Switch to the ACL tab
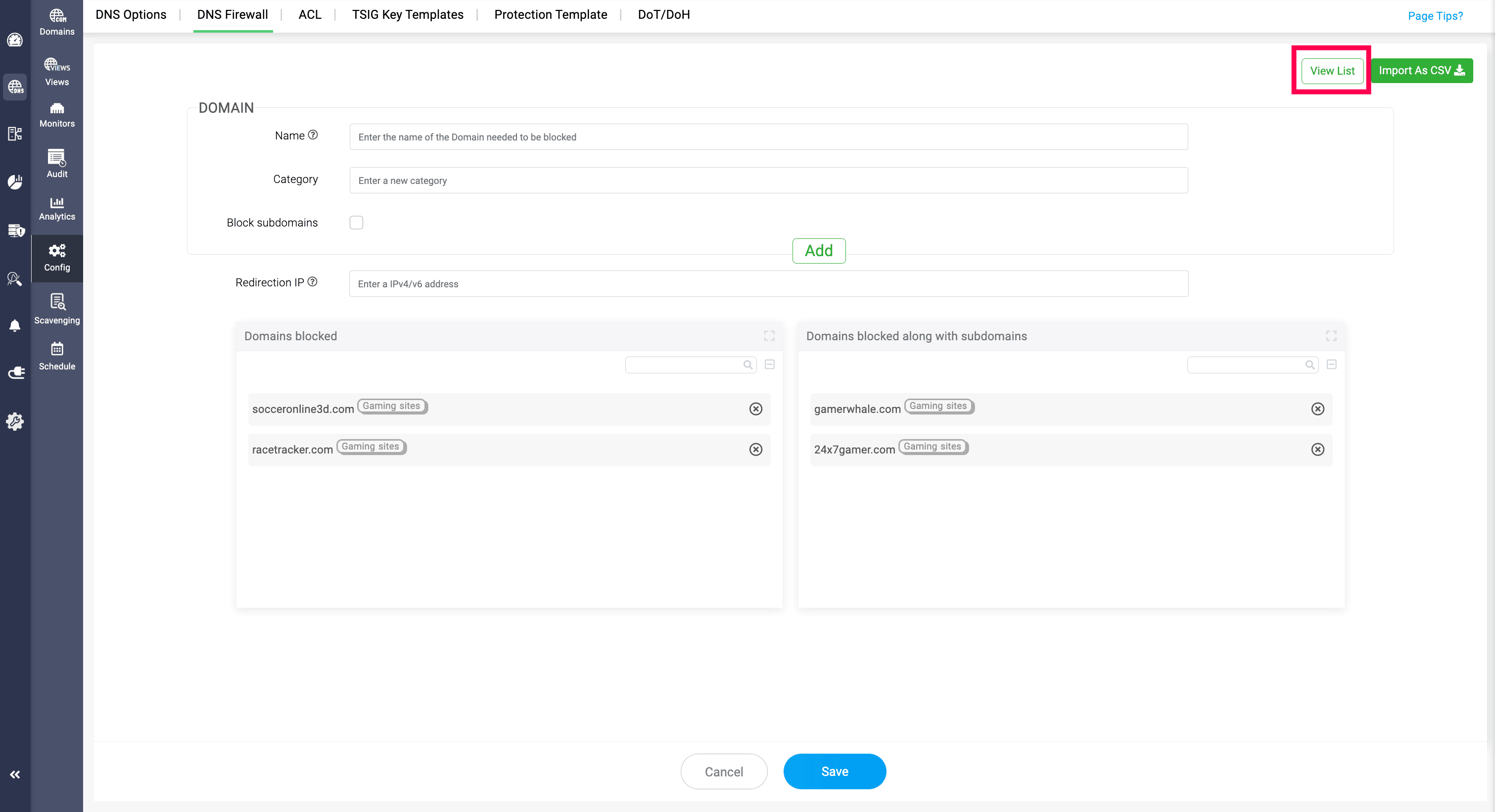The height and width of the screenshot is (812, 1495). (309, 15)
